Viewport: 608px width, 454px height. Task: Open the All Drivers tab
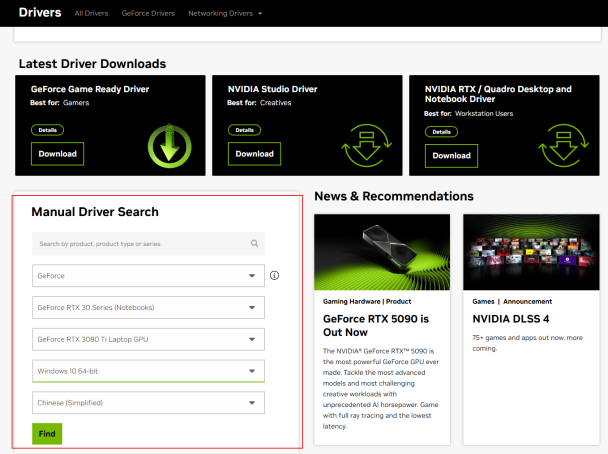pos(92,14)
